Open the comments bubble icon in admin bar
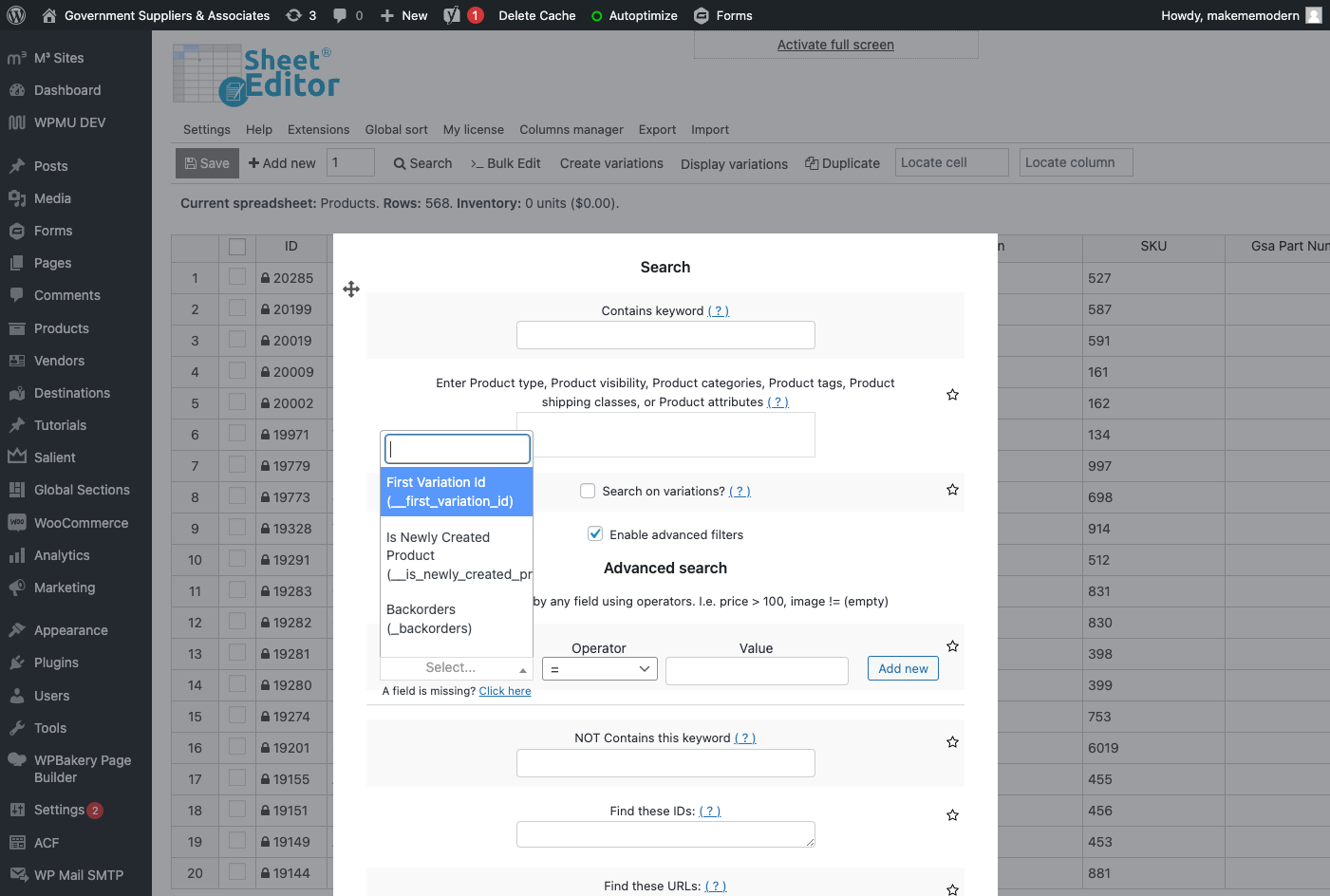The image size is (1330, 896). point(347,15)
